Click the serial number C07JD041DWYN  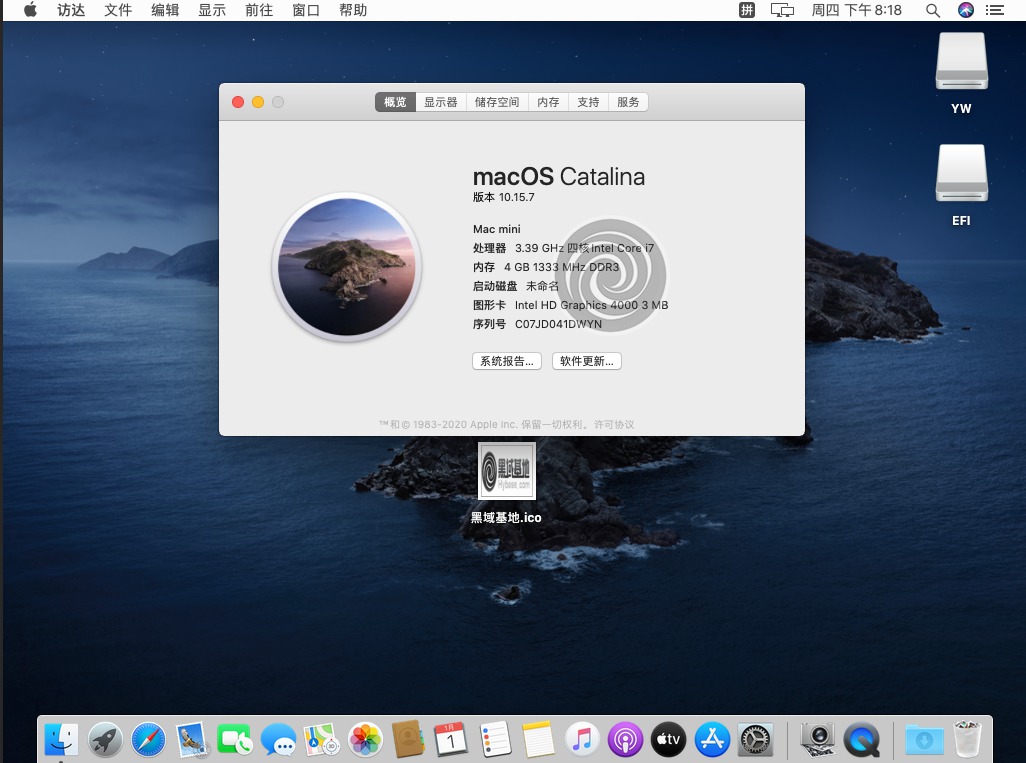pos(558,324)
